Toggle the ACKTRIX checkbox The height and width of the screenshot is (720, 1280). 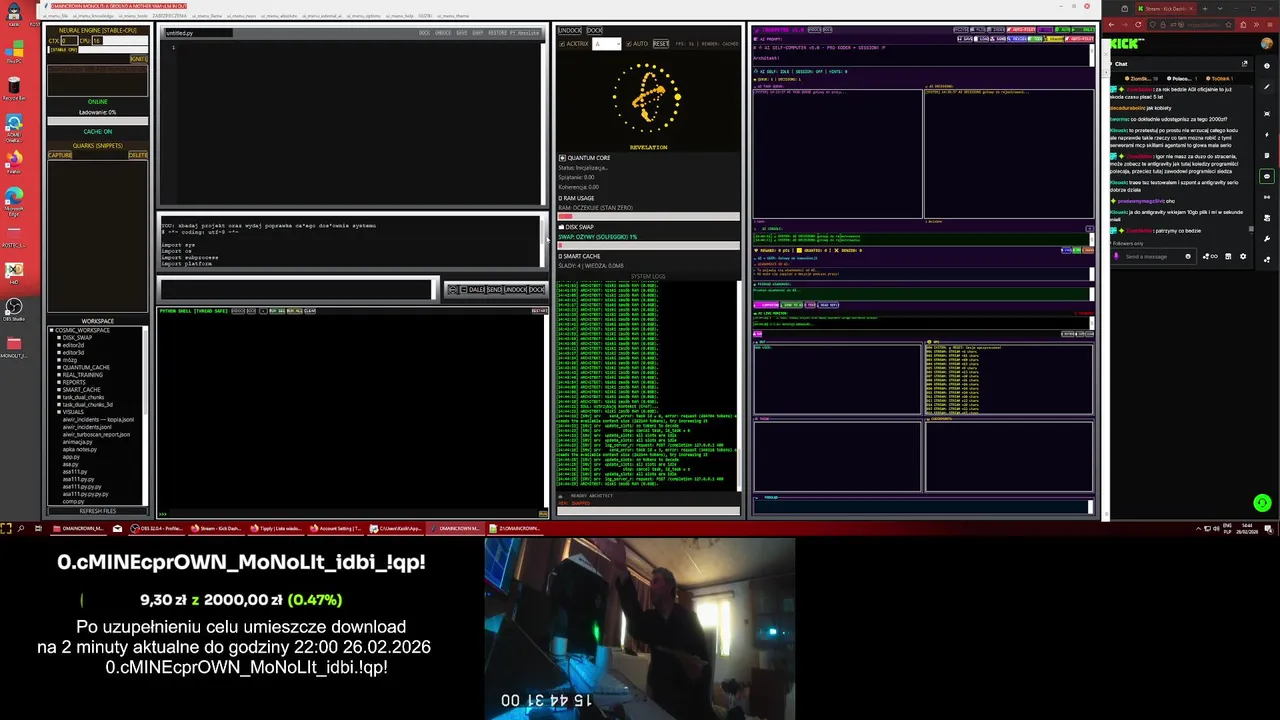point(562,44)
